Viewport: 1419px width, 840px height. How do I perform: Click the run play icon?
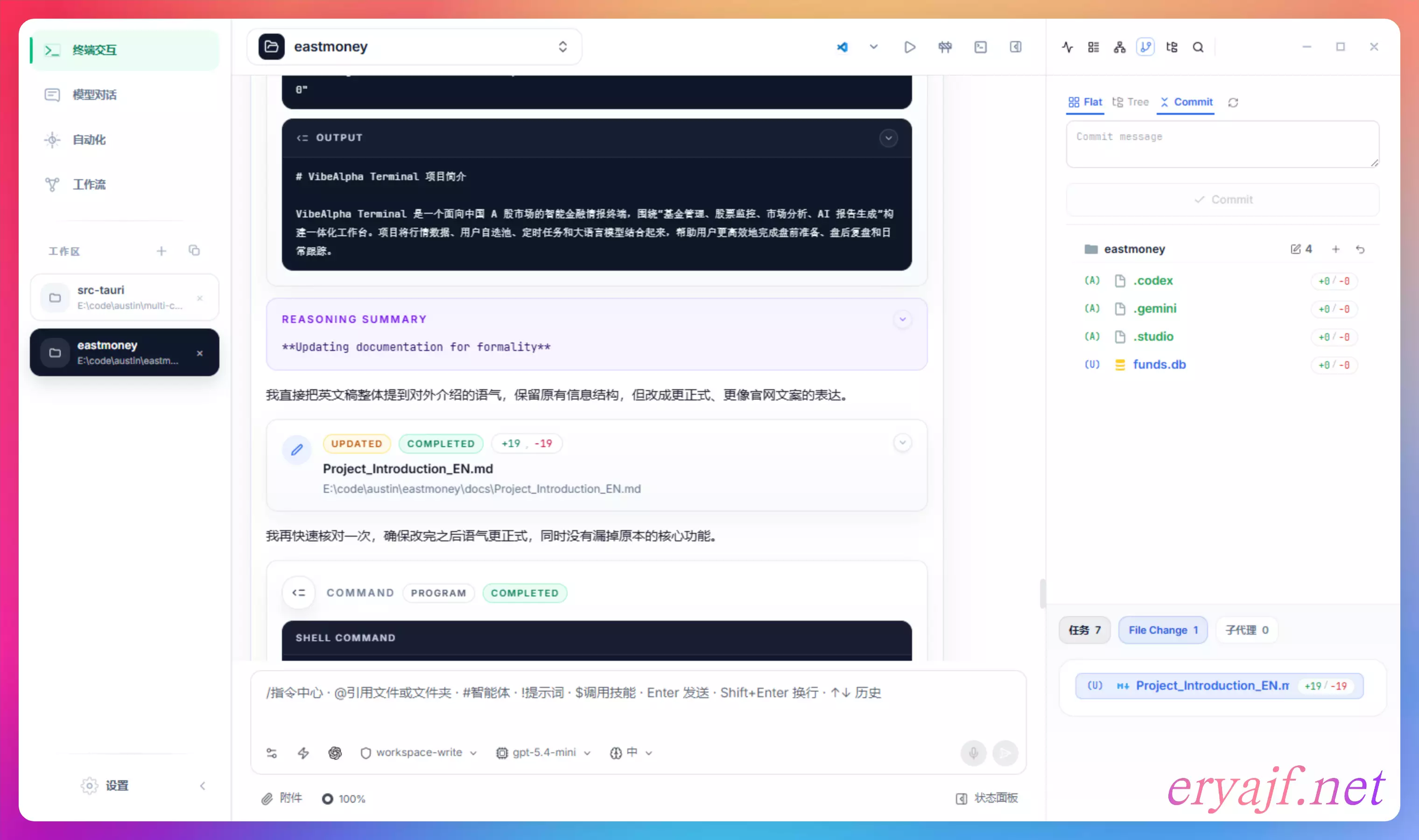[x=910, y=47]
